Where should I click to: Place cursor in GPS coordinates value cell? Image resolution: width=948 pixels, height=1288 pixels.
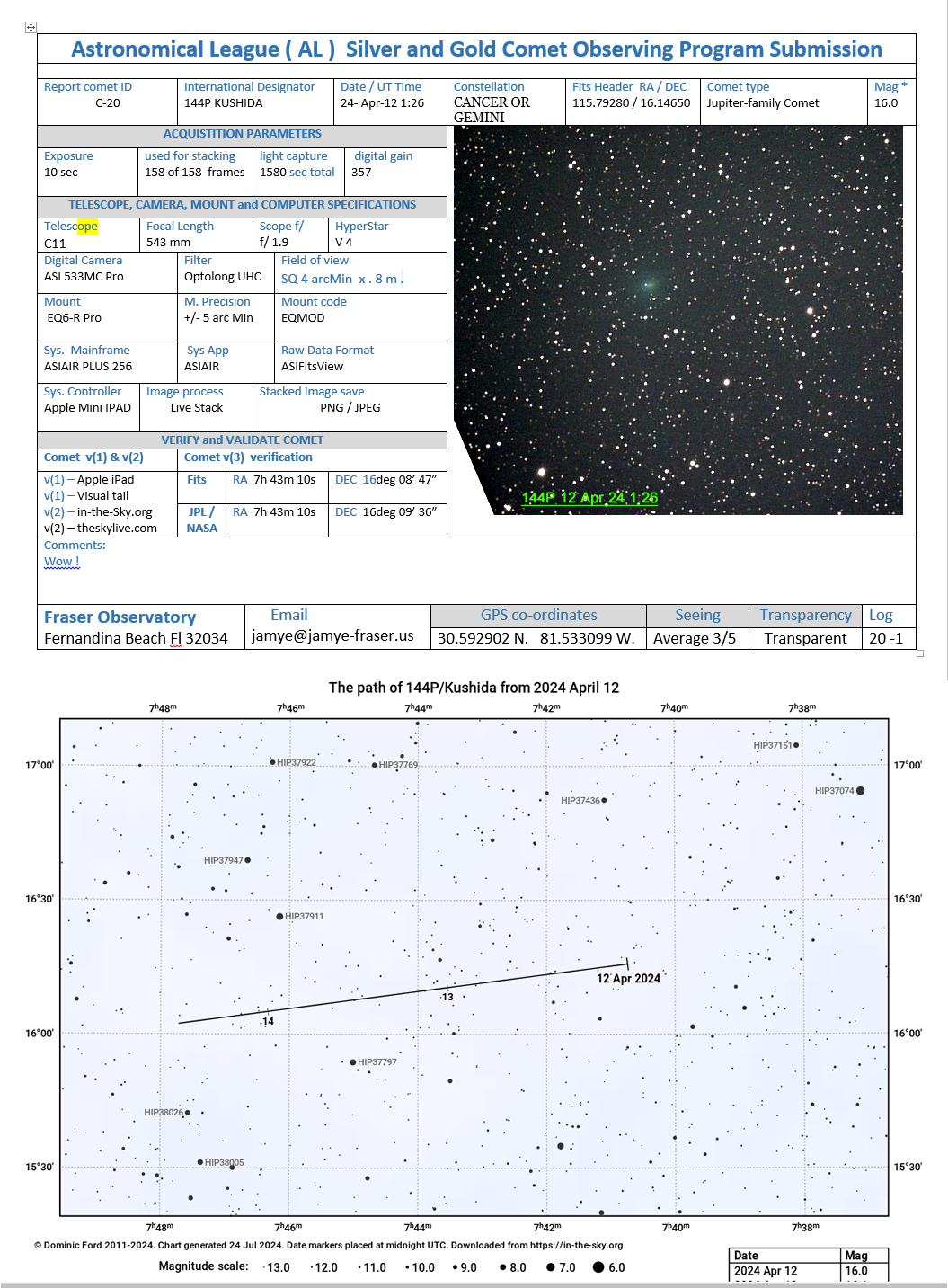click(x=536, y=638)
